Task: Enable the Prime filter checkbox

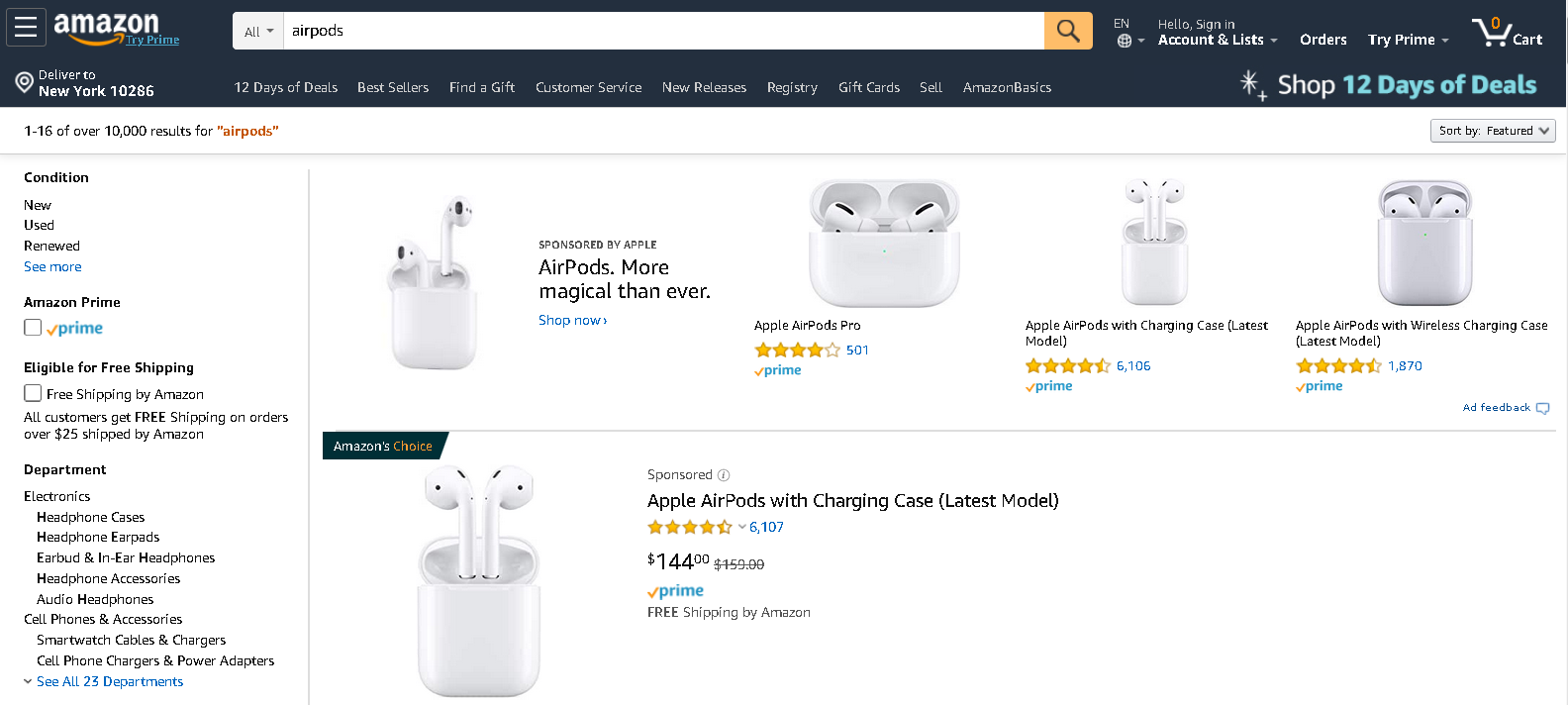Action: click(33, 328)
